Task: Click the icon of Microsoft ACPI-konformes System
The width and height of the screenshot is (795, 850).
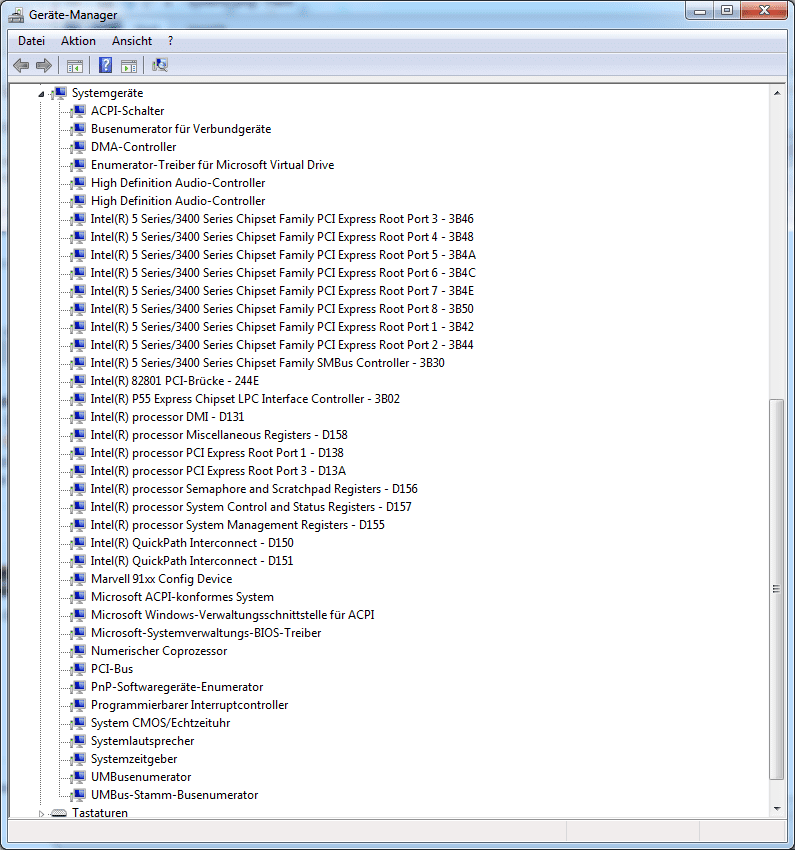Action: 79,596
